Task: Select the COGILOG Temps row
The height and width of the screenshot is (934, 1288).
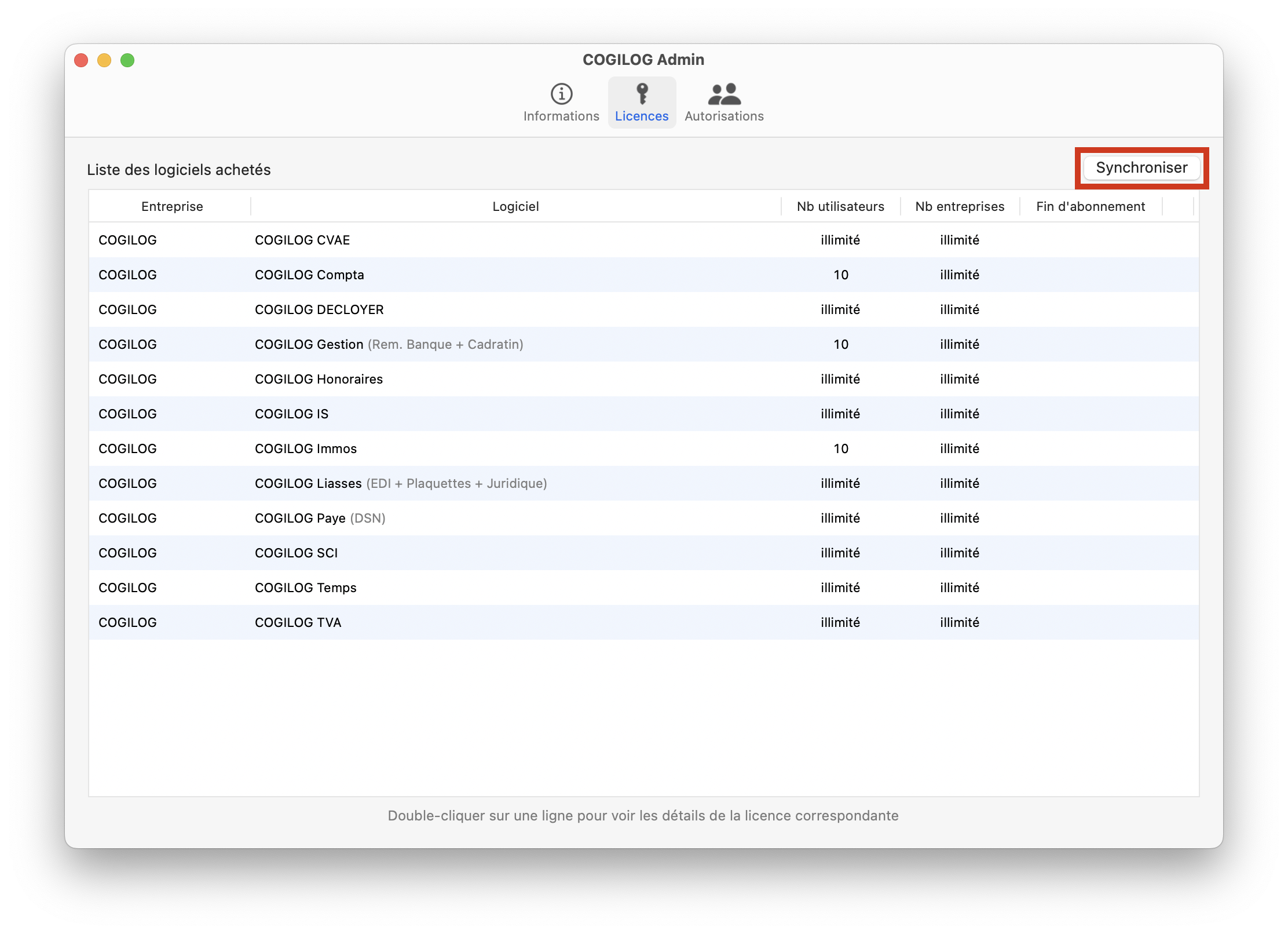Action: pos(643,588)
